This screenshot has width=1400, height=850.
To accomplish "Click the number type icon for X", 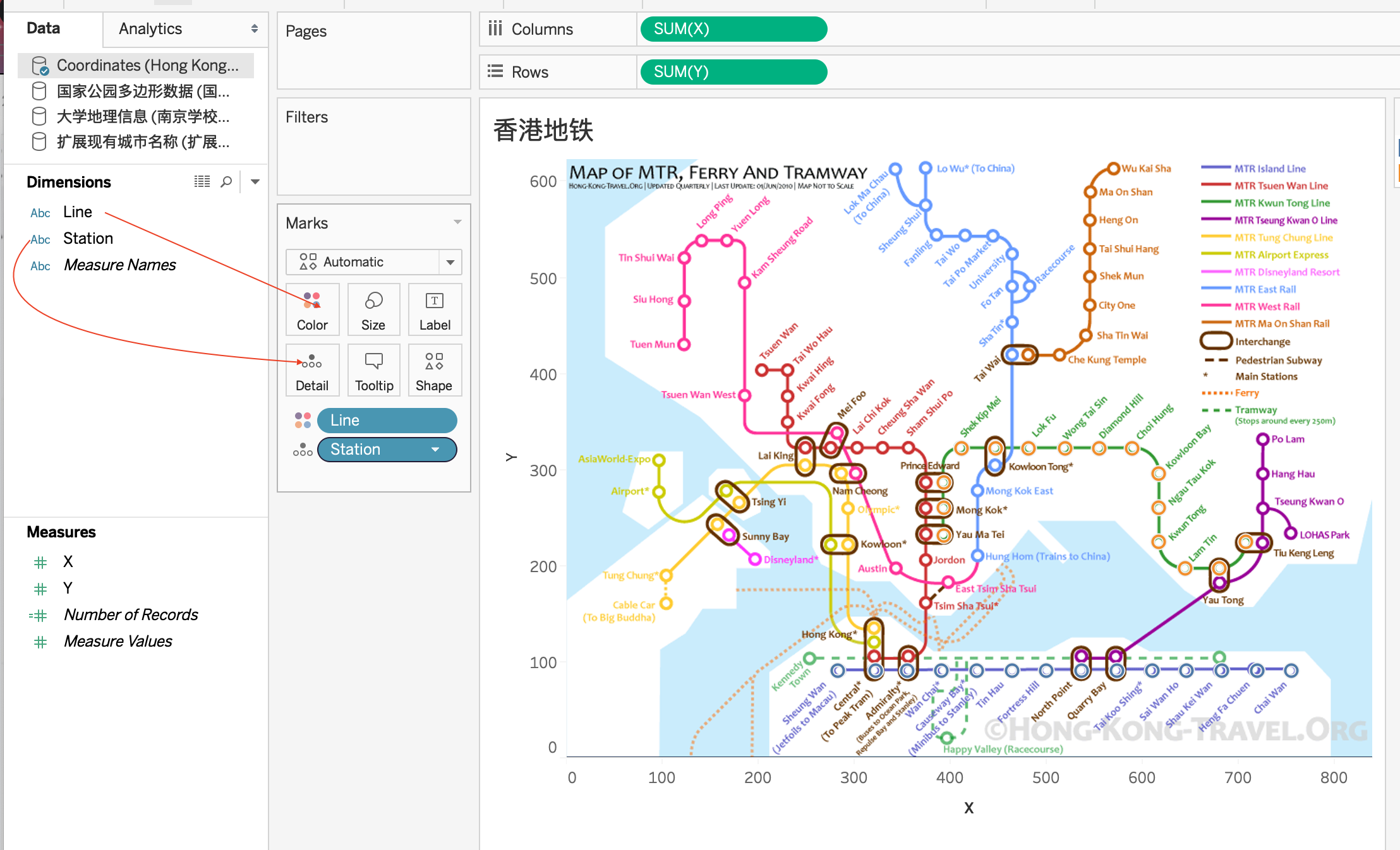I will tap(40, 563).
